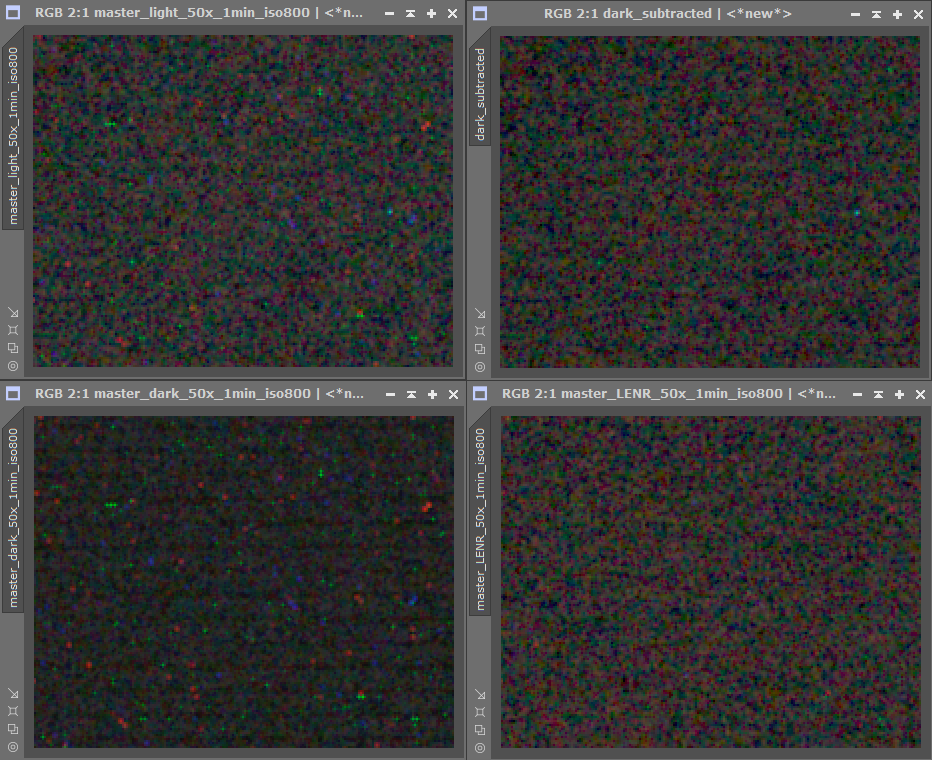Click the overlapping squares icon in master_light window
The width and height of the screenshot is (932, 760).
[13, 348]
